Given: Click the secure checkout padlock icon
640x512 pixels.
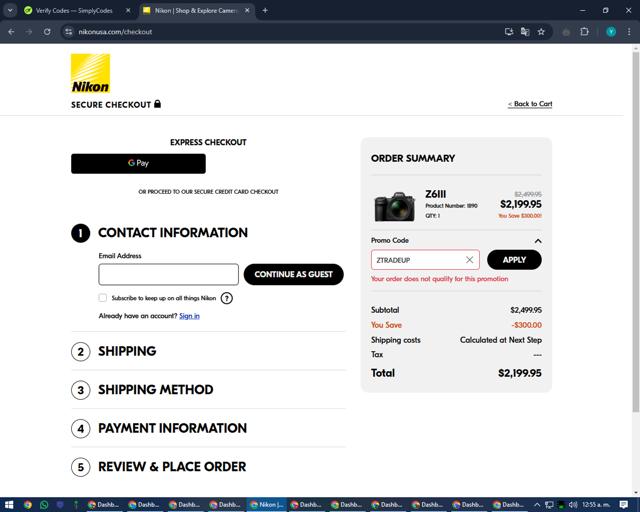Looking at the screenshot, I should tap(158, 104).
